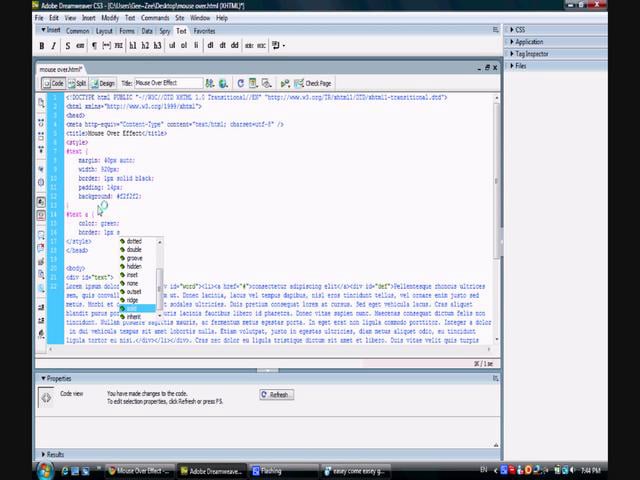Switch to Split view
This screenshot has width=640, height=480.
(79, 83)
